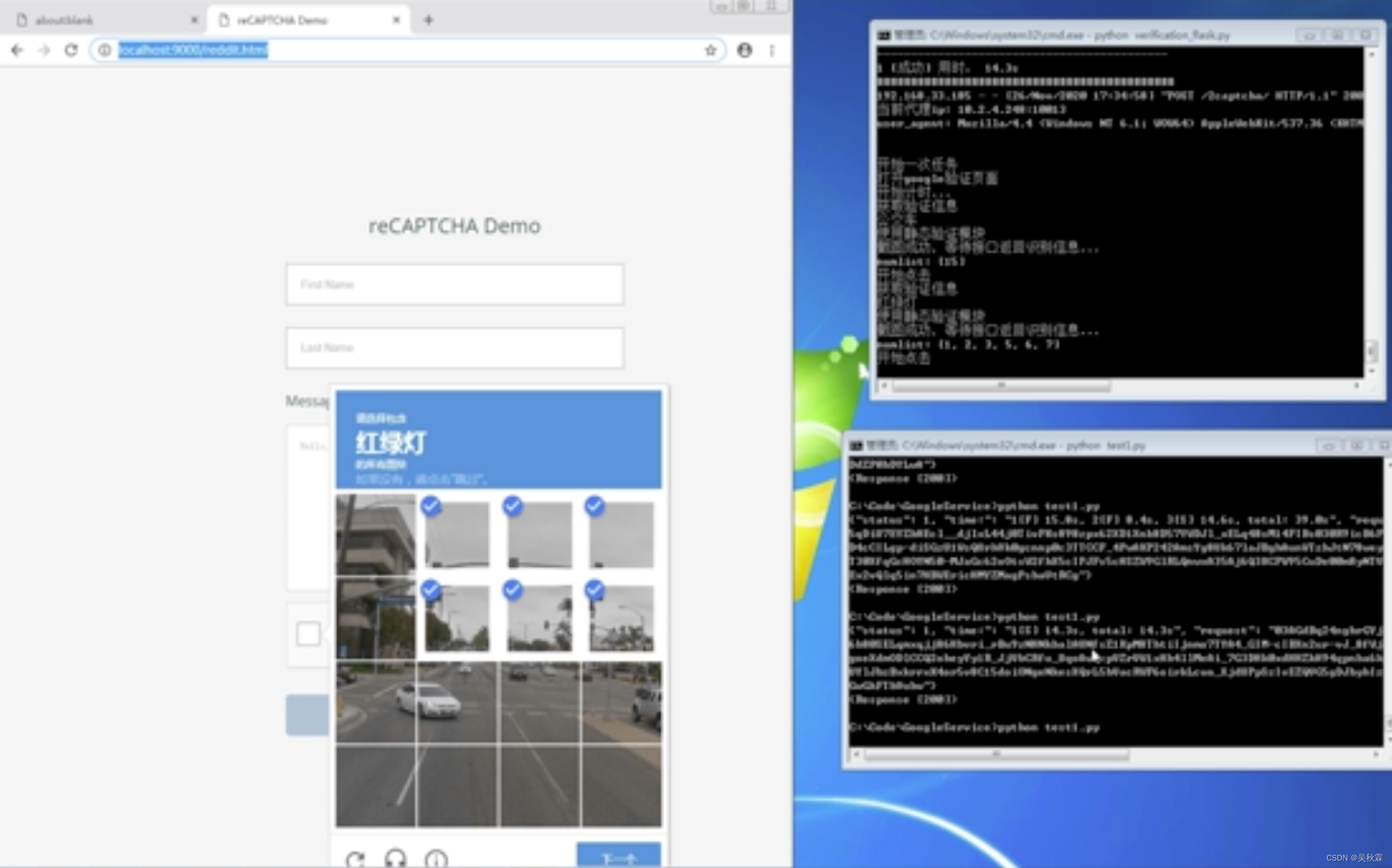Reload the captcha challenge with refresh icon
Viewport: 1392px width, 868px height.
click(x=355, y=860)
